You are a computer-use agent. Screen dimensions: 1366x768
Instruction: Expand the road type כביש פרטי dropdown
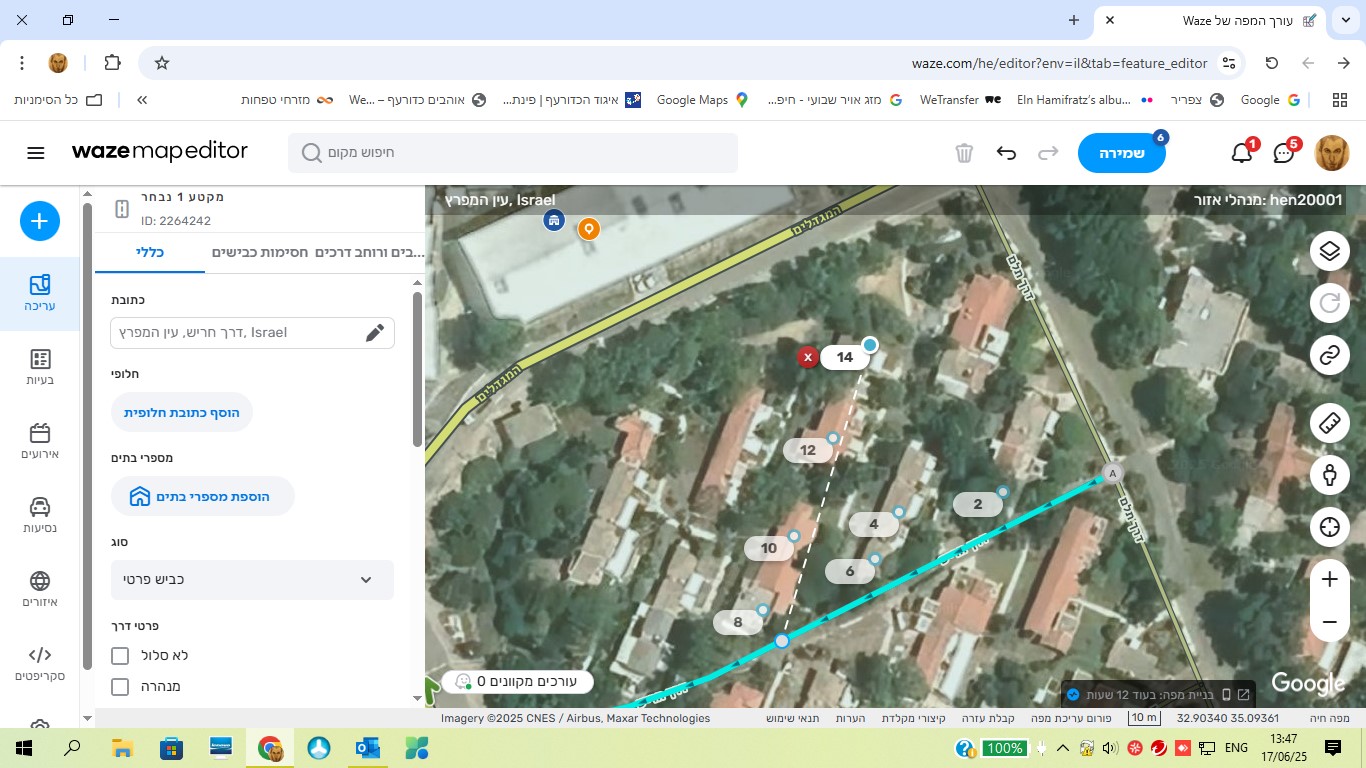click(x=252, y=580)
